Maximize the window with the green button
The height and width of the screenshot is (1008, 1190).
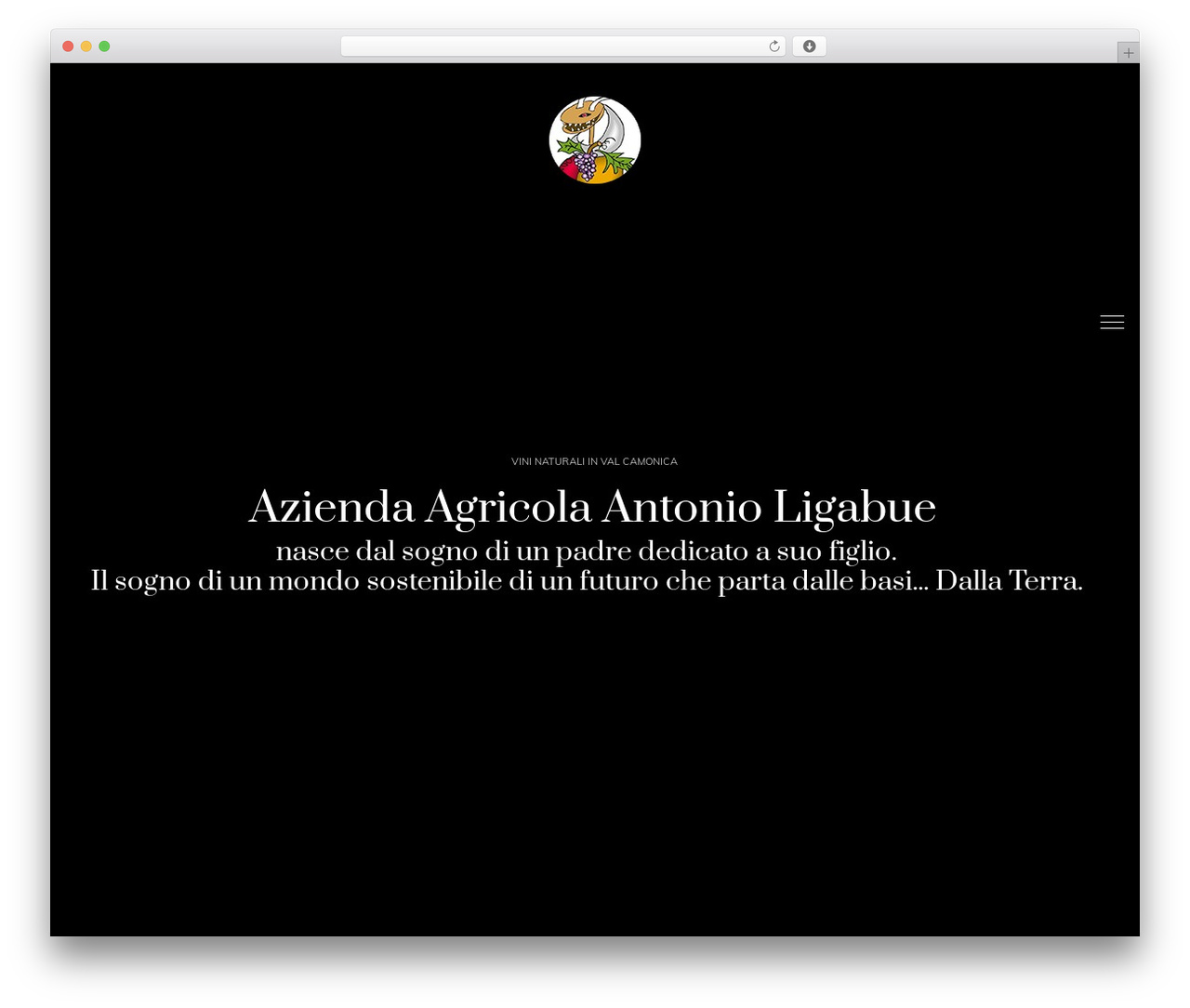104,46
